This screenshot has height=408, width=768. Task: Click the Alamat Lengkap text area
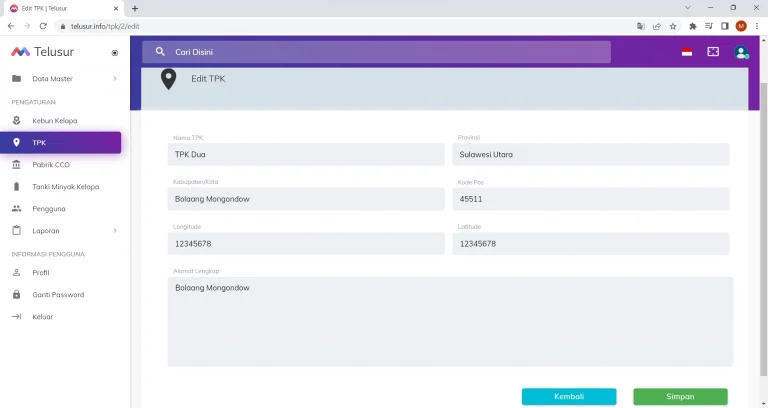tap(451, 322)
